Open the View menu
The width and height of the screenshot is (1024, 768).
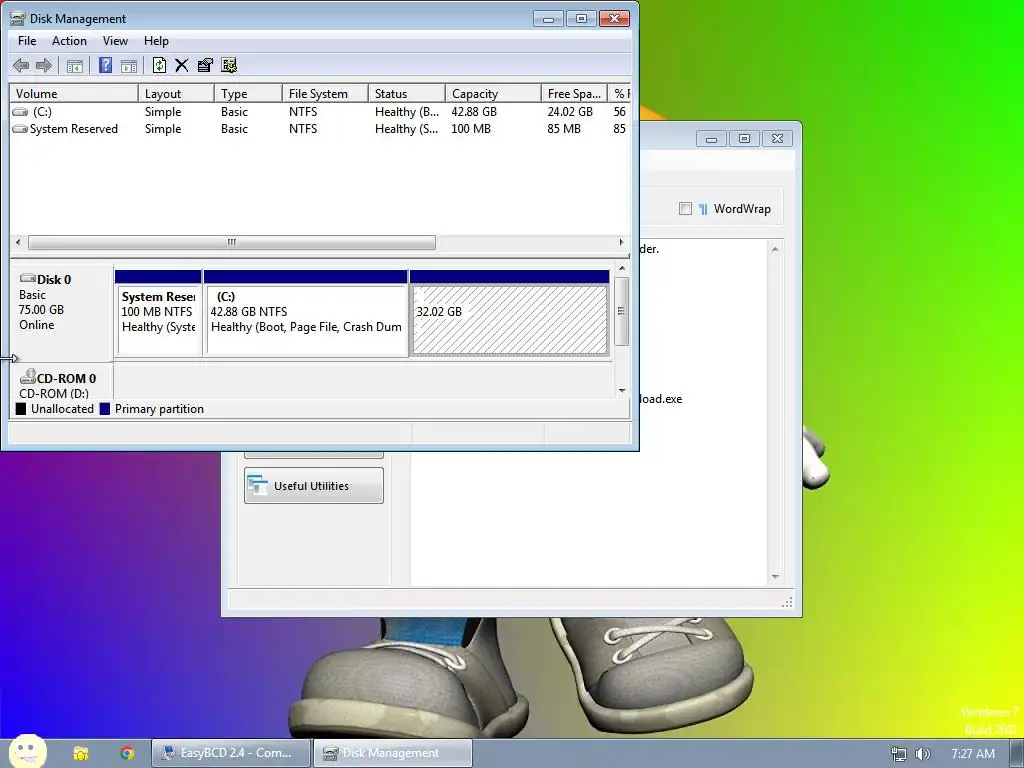115,40
